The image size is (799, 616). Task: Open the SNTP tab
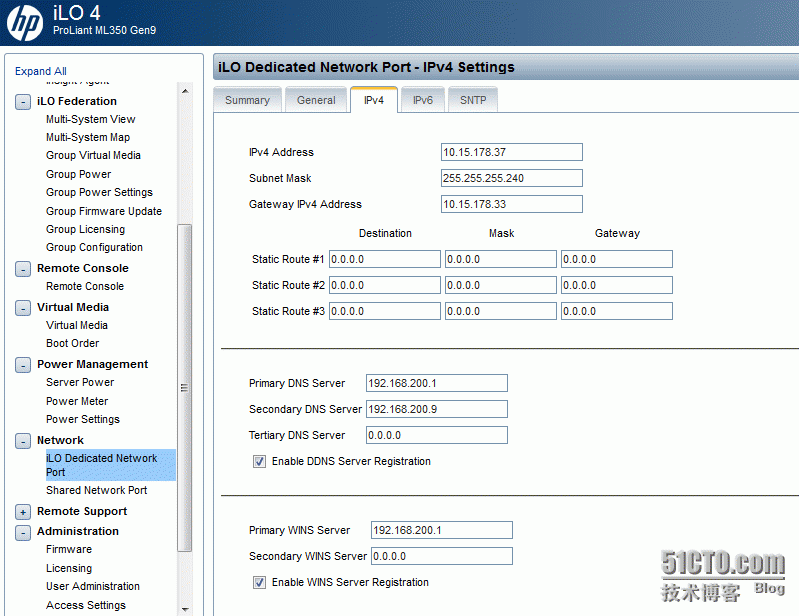[473, 100]
